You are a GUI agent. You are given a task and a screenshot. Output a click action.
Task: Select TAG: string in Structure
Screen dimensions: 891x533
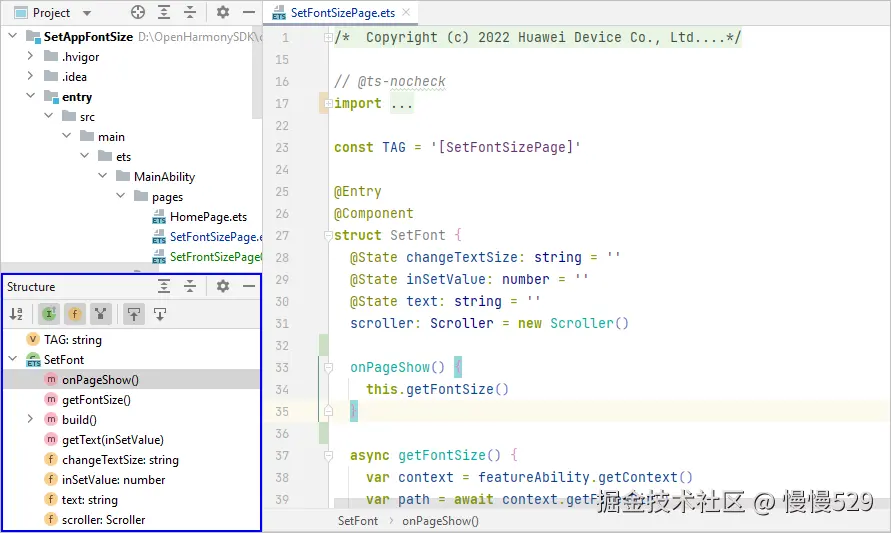click(x=73, y=340)
